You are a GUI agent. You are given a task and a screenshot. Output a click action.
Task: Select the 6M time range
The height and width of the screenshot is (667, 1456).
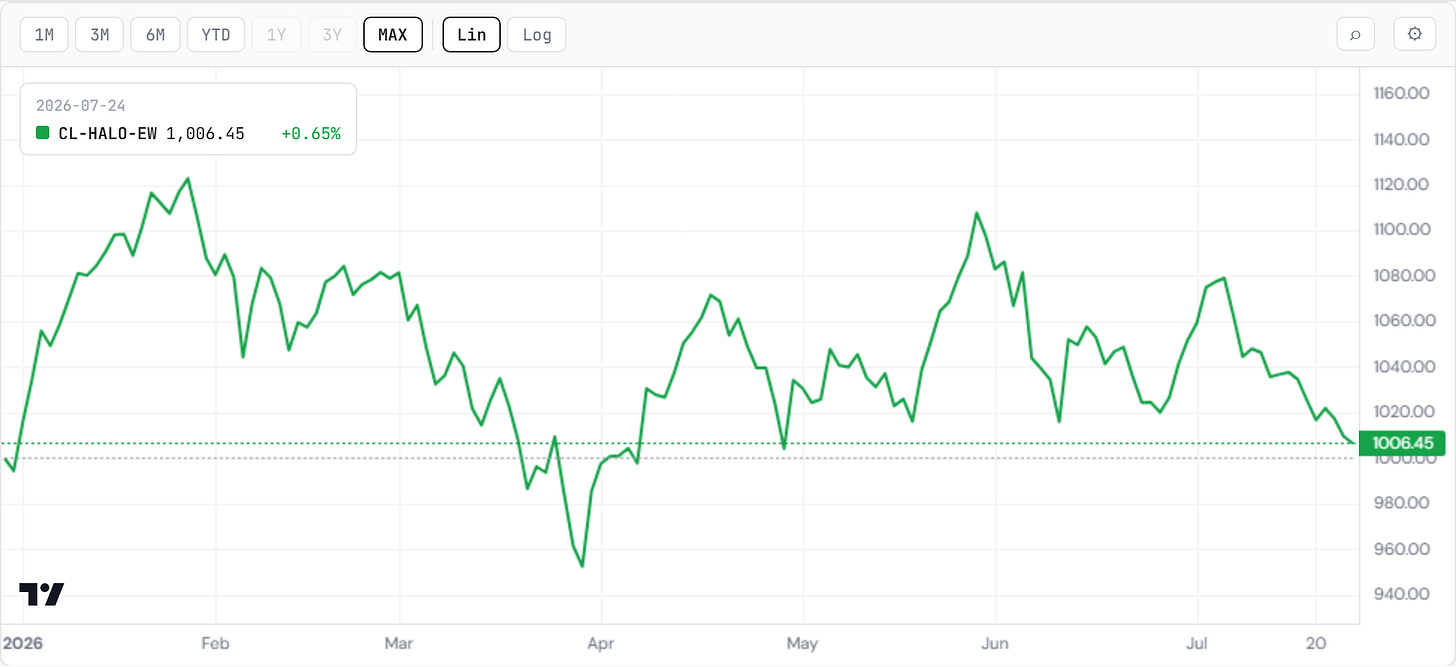click(x=155, y=34)
